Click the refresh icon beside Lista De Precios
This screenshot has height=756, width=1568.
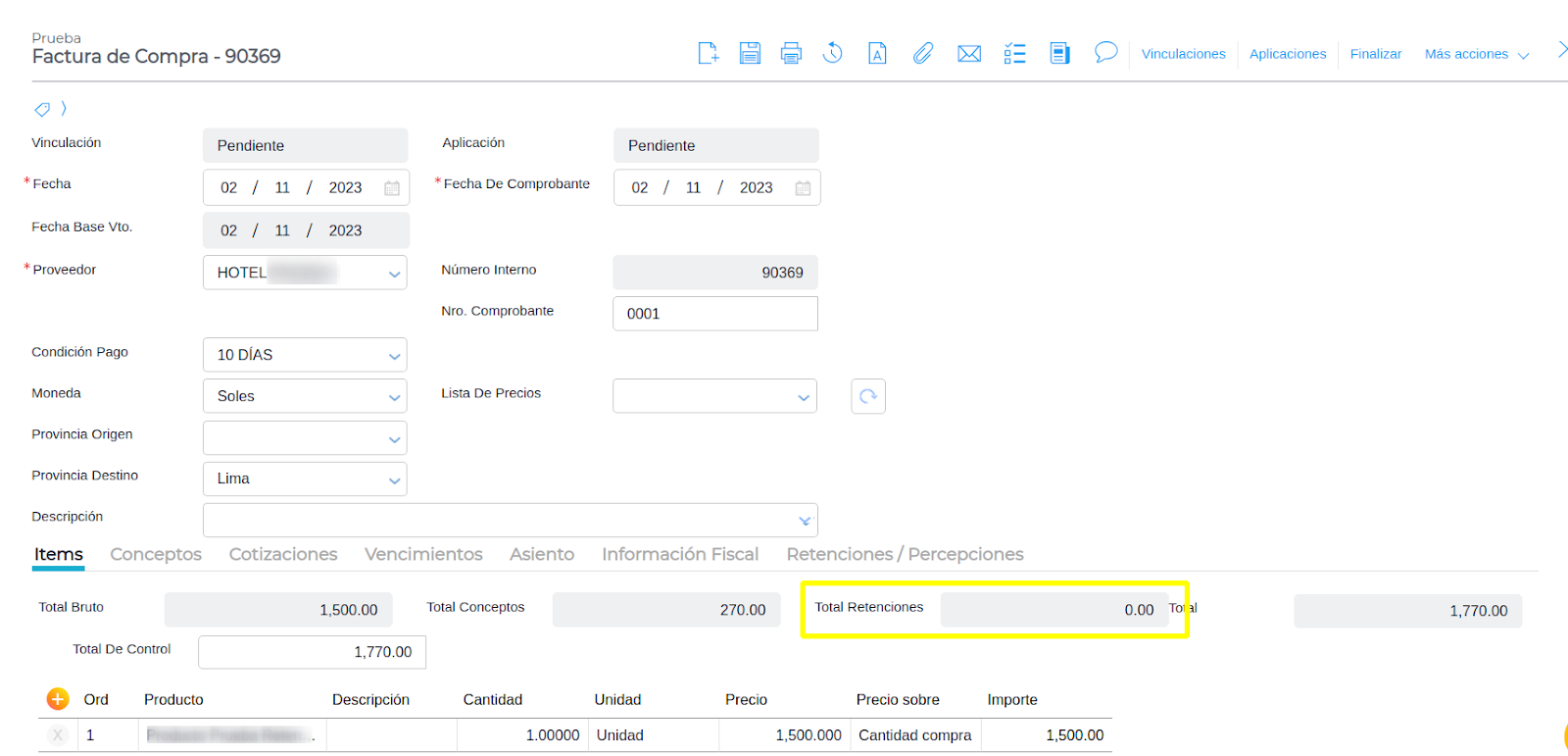click(x=868, y=396)
